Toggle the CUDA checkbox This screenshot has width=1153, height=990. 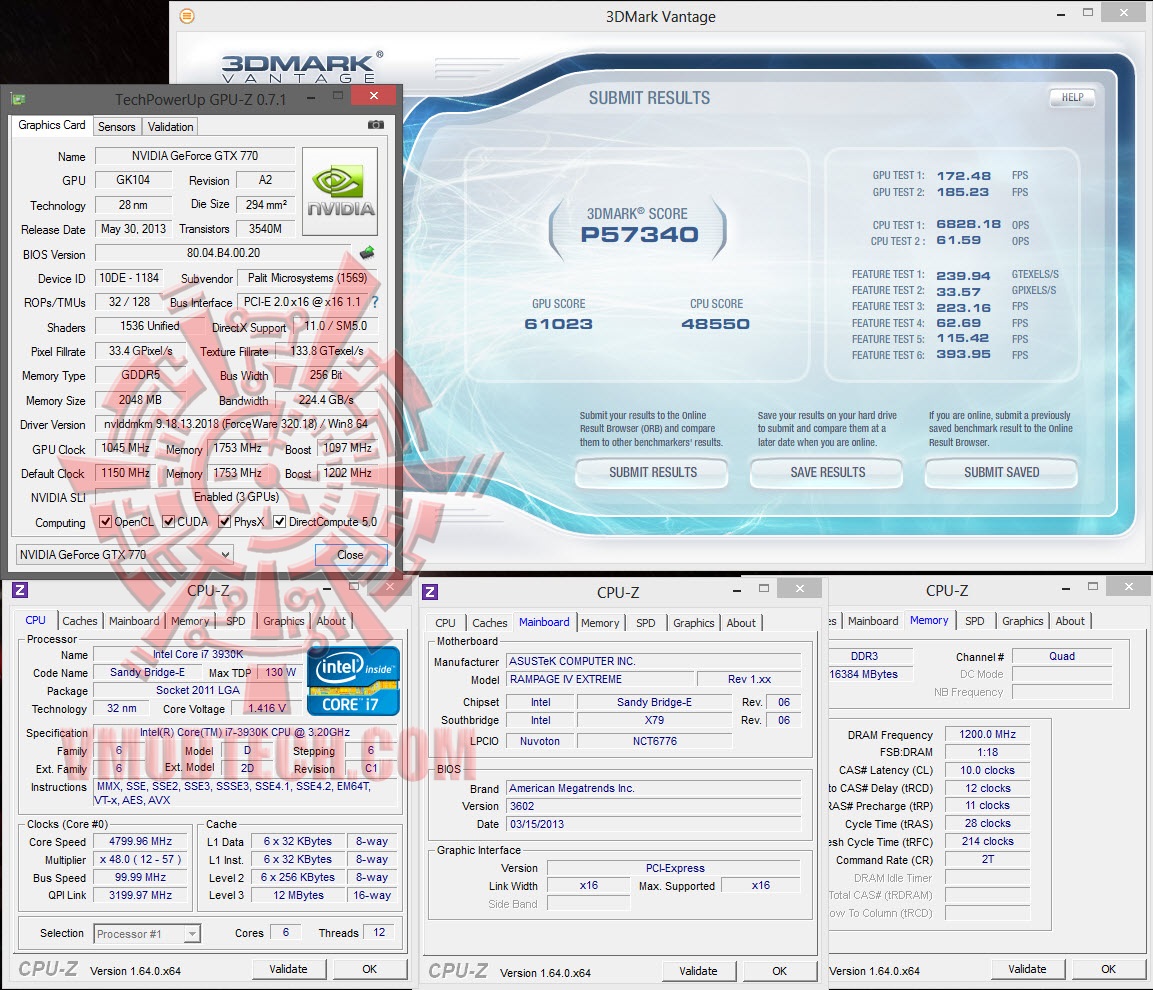coord(168,521)
